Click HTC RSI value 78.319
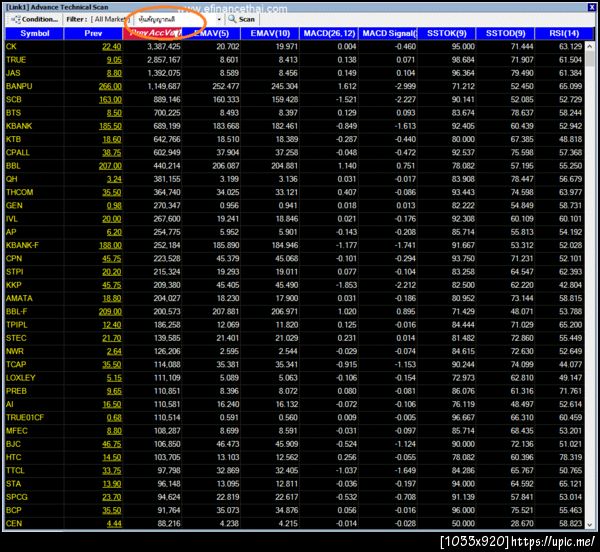Screen dimensions: 600x552 coord(570,458)
